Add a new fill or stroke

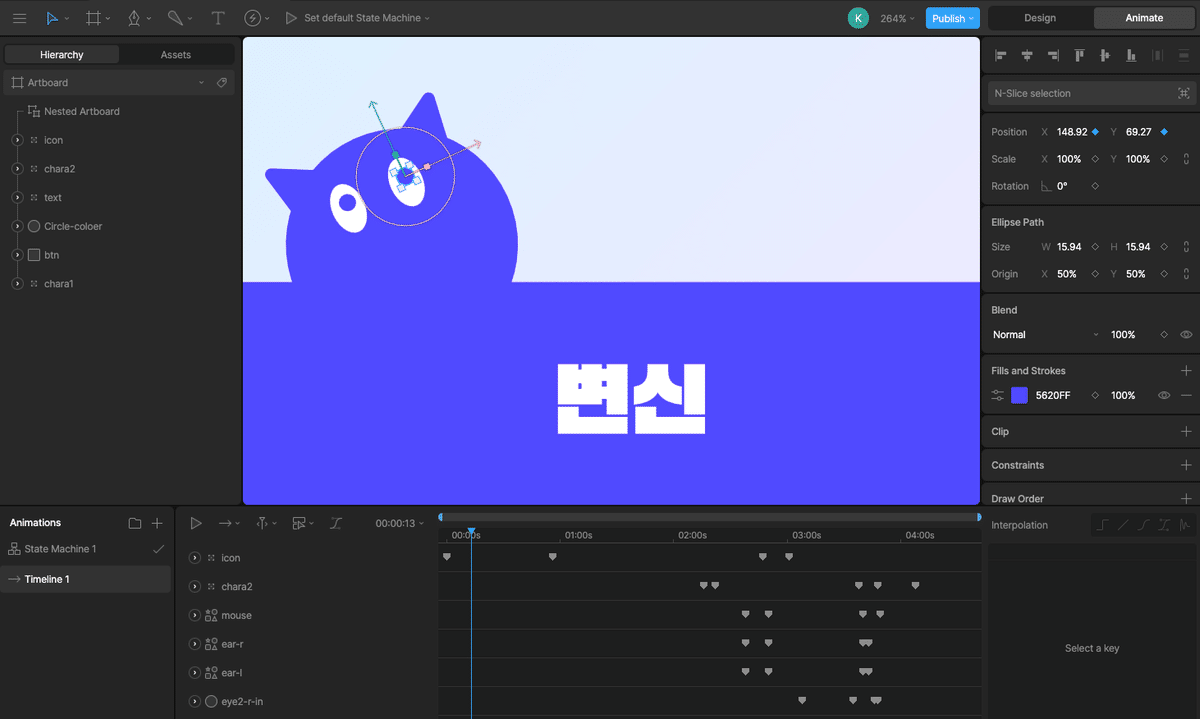1186,371
